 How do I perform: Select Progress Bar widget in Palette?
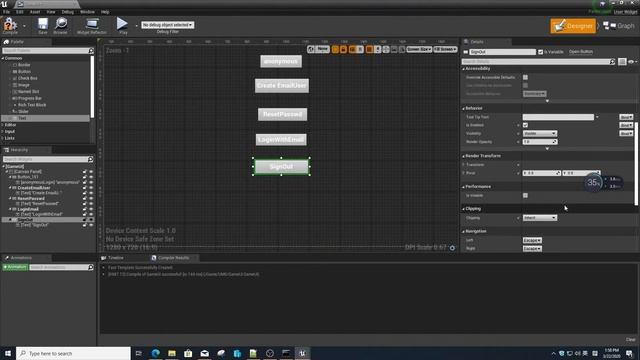(29, 98)
